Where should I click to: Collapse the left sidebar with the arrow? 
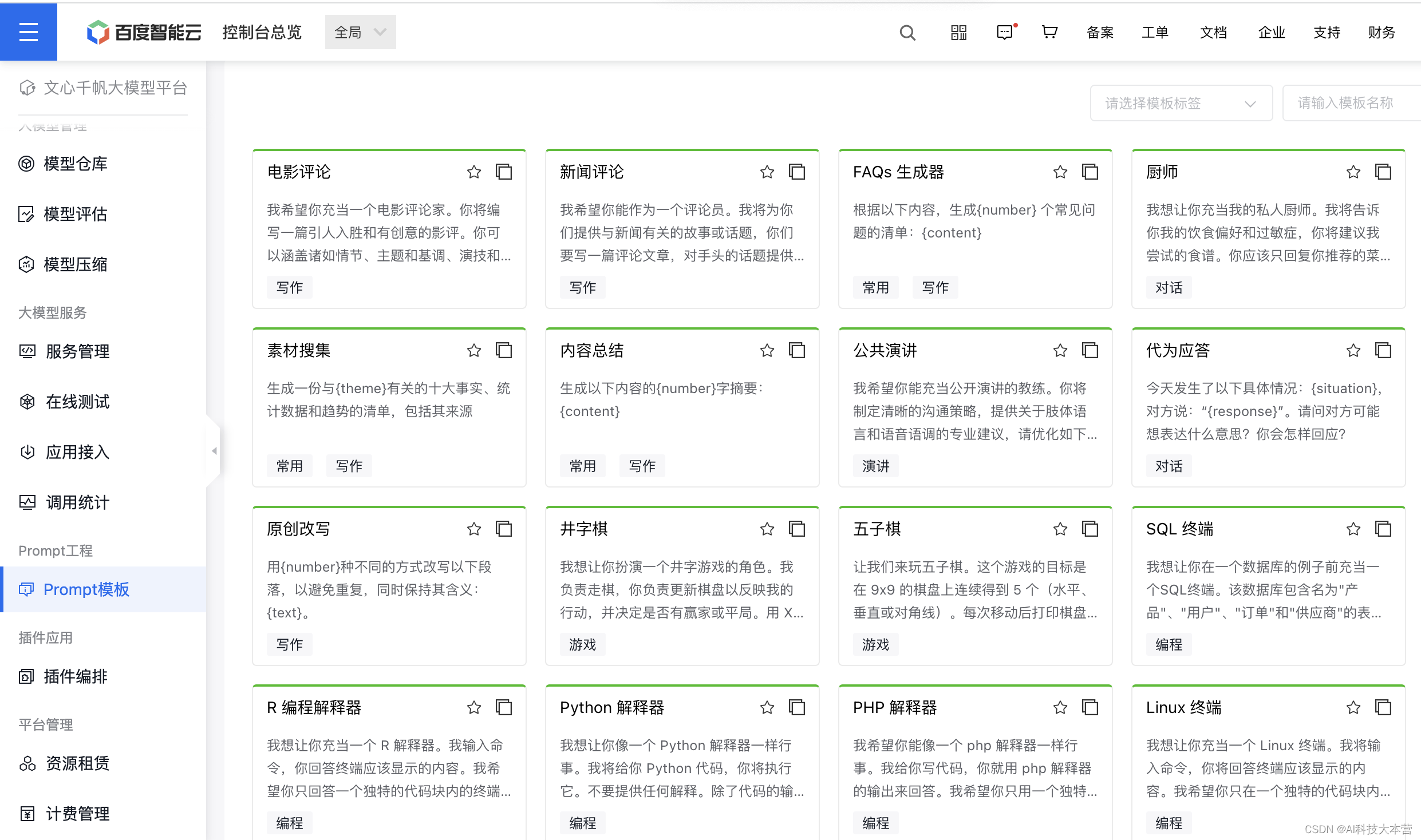pyautogui.click(x=215, y=451)
